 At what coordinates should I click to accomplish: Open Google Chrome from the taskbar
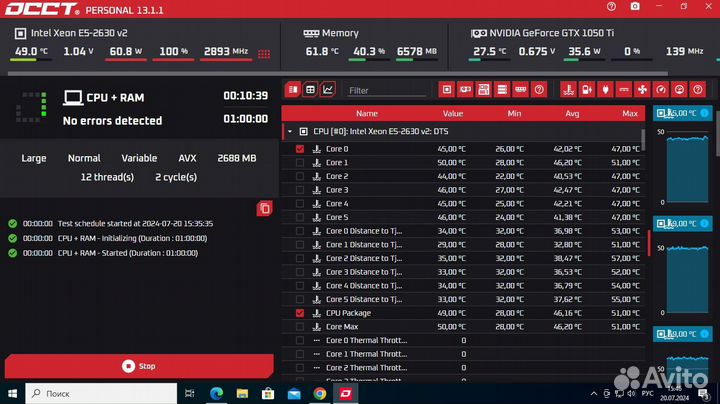(x=319, y=394)
